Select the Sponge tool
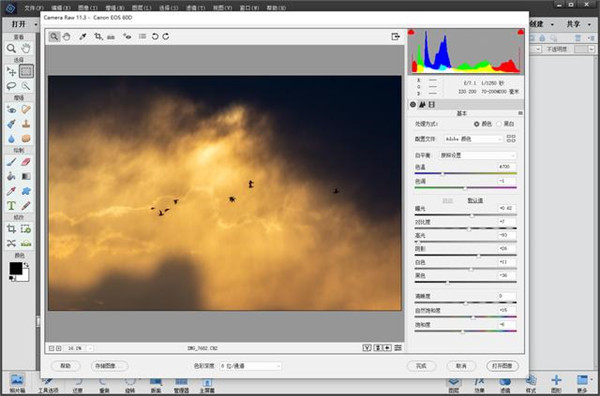 [26, 139]
